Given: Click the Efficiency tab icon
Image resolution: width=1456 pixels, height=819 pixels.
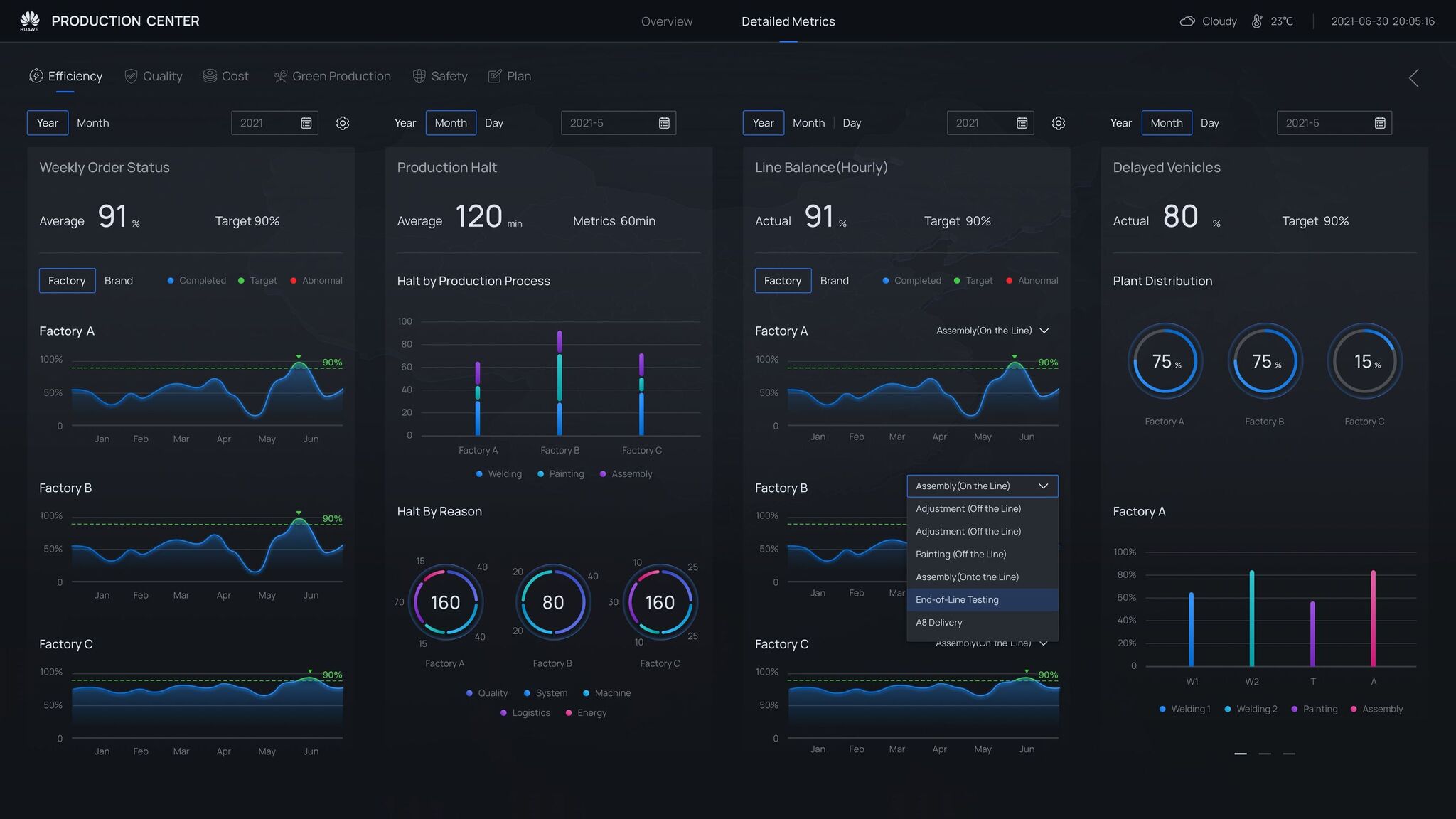Looking at the screenshot, I should click(36, 75).
